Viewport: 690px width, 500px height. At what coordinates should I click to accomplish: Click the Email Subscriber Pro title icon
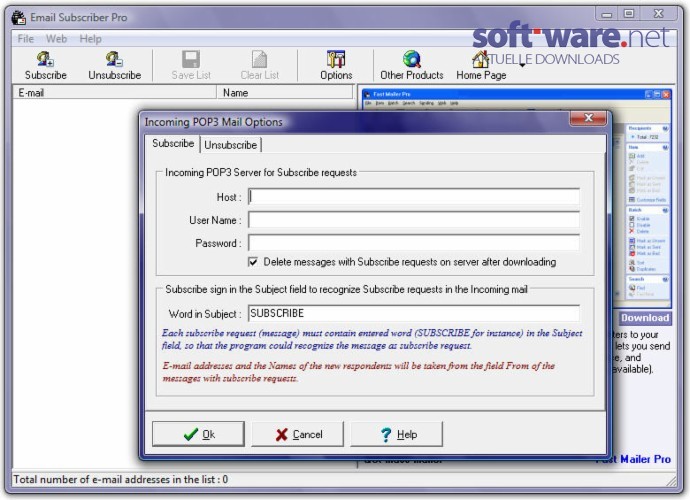coord(18,18)
